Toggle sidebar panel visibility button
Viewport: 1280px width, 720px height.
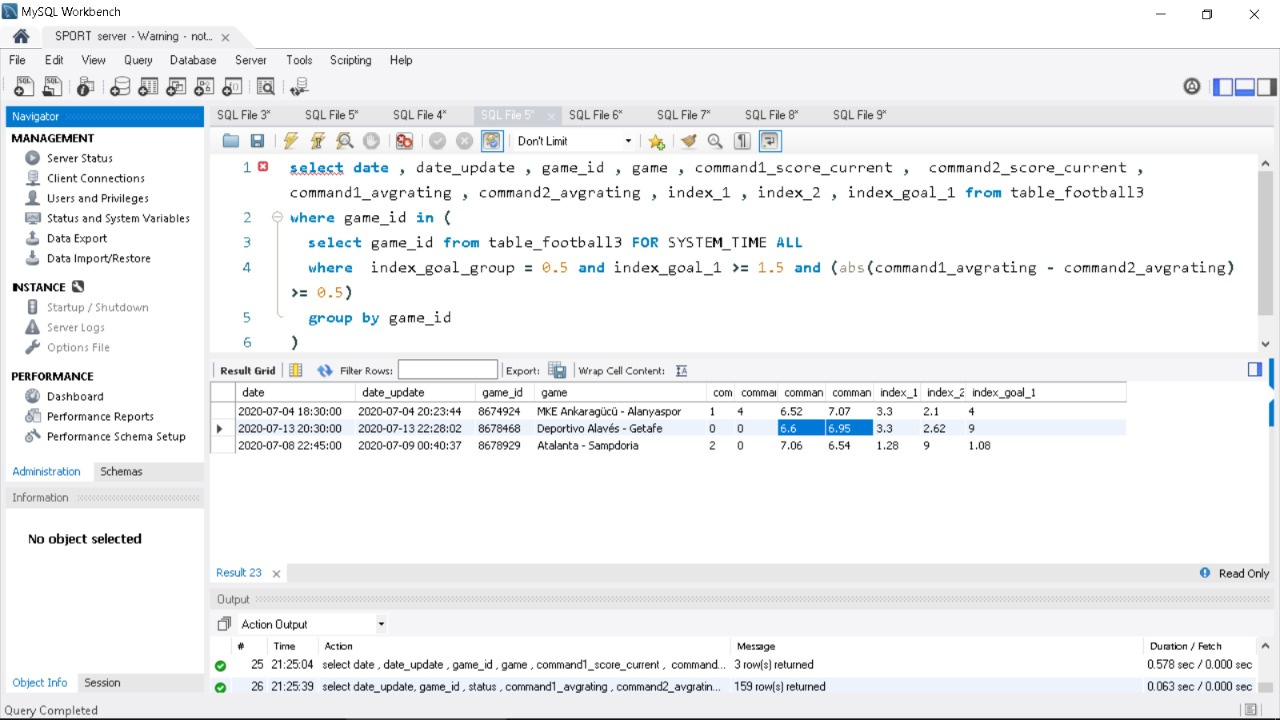pyautogui.click(x=1223, y=87)
